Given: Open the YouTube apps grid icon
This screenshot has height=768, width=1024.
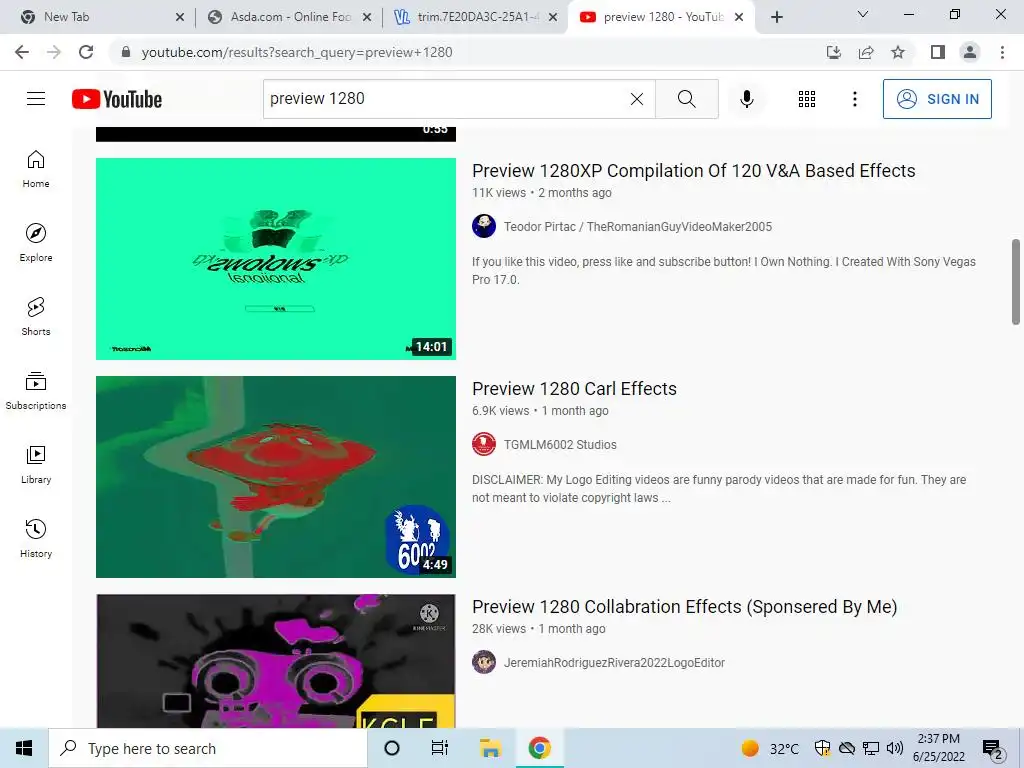Looking at the screenshot, I should 807,99.
